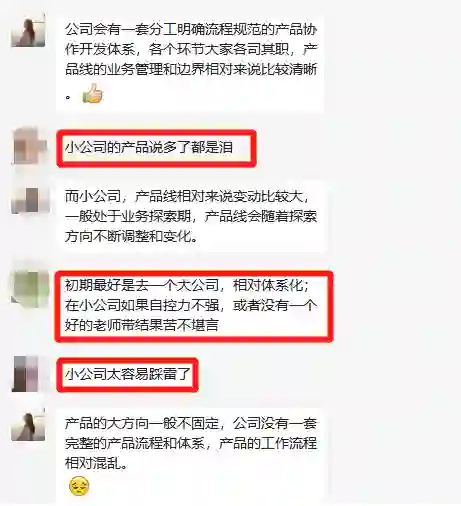Click the text '相对混乱' in last bubble
Screen dimensions: 461x506
coord(93,464)
